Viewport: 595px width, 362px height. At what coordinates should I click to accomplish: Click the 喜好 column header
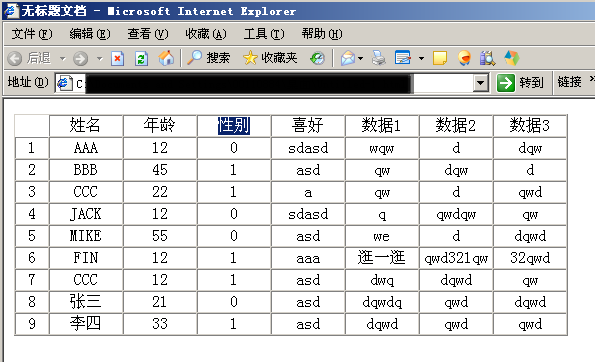[x=308, y=125]
